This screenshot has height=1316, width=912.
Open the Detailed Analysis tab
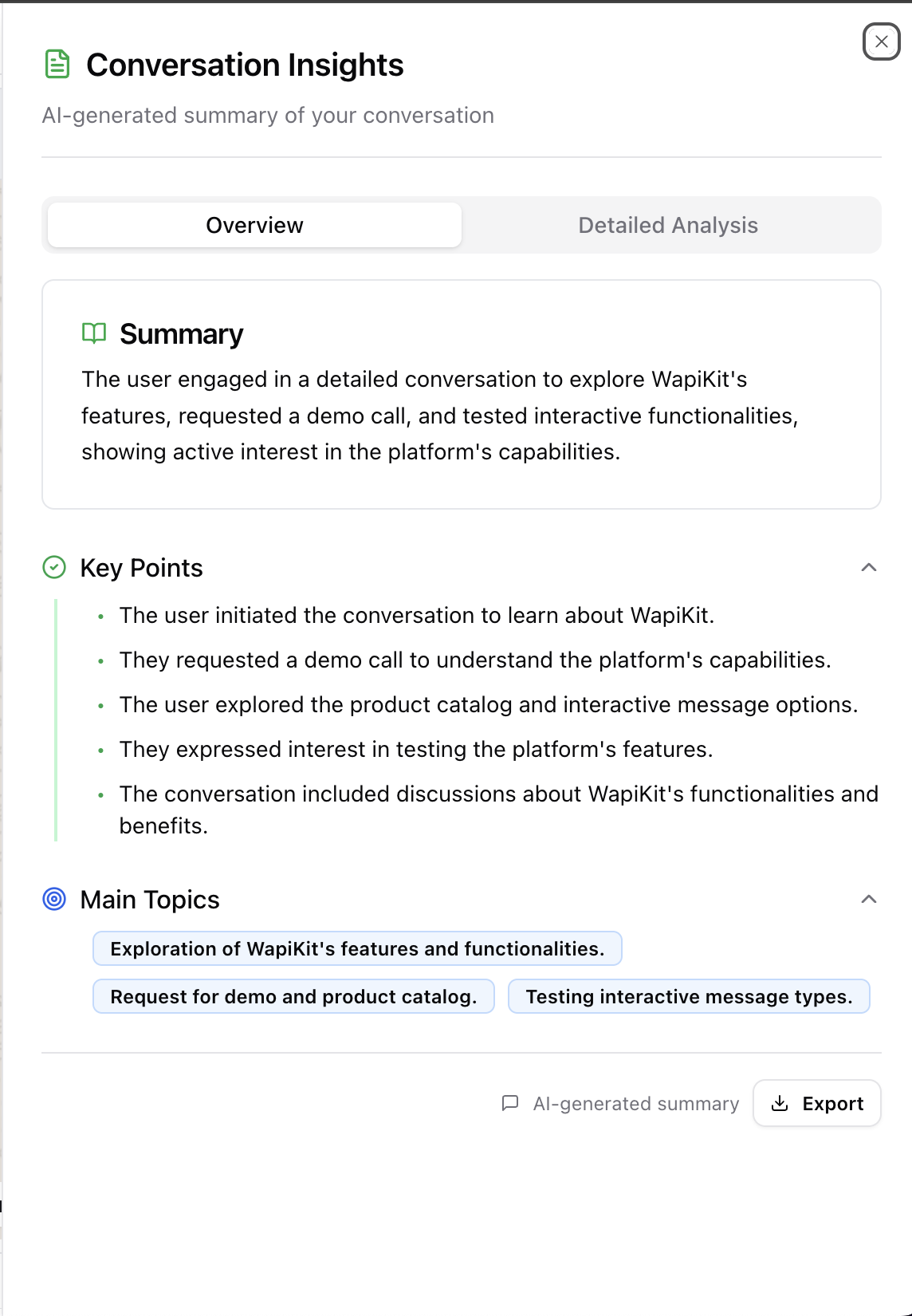668,226
